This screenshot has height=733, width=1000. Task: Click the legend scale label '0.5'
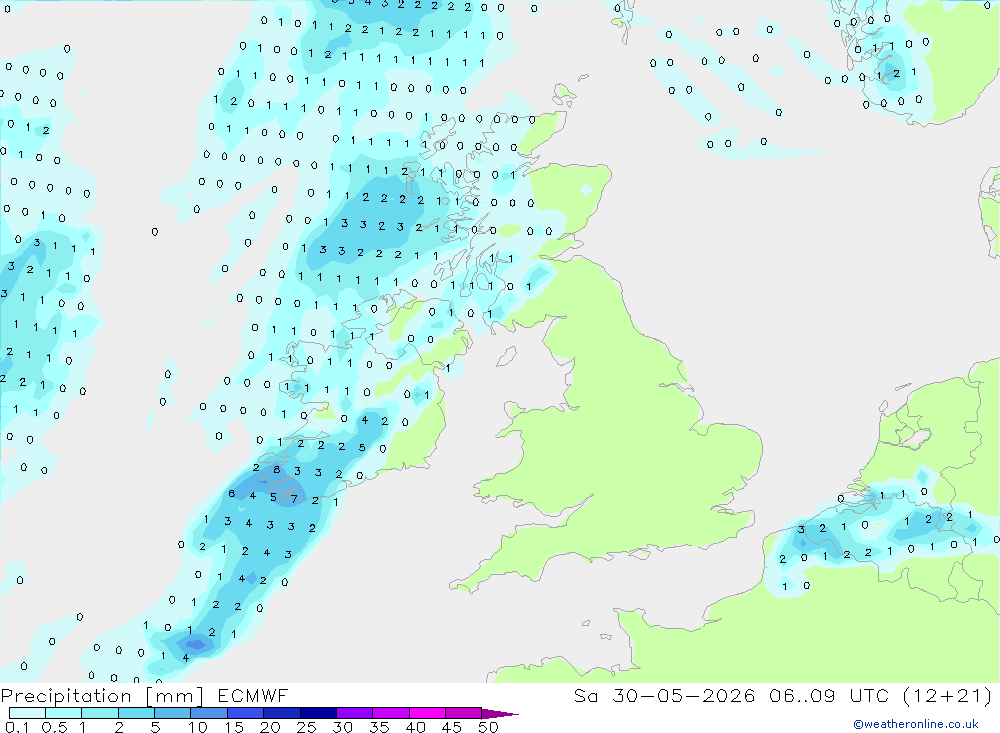tap(54, 727)
